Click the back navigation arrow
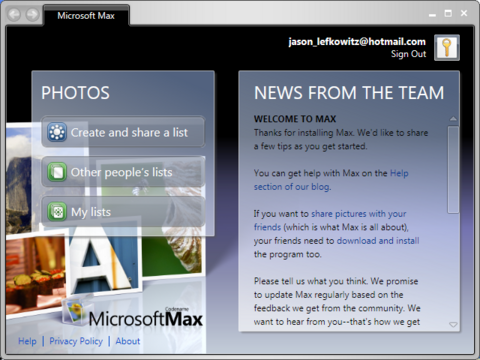Image resolution: width=480 pixels, height=360 pixels. point(14,14)
